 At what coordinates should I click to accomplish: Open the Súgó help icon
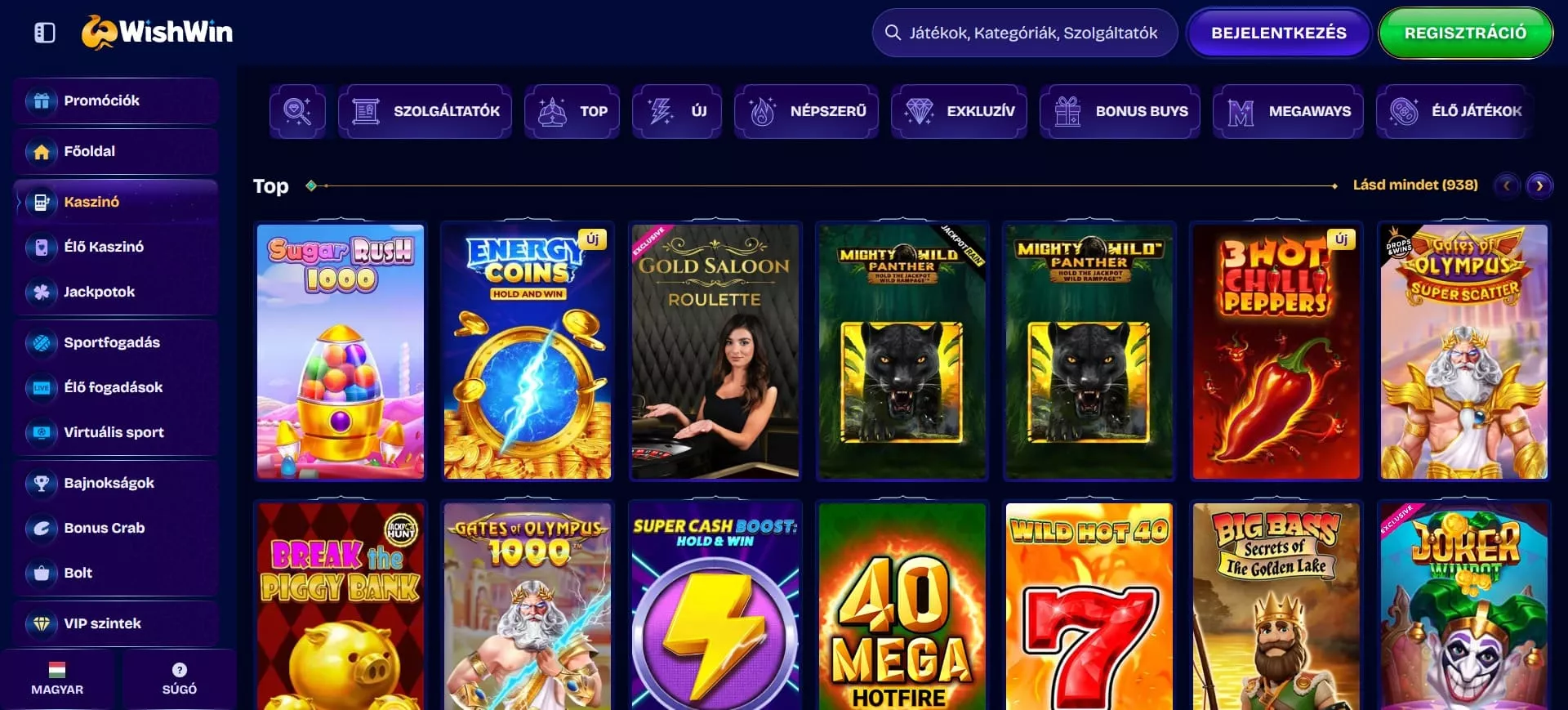pos(180,670)
